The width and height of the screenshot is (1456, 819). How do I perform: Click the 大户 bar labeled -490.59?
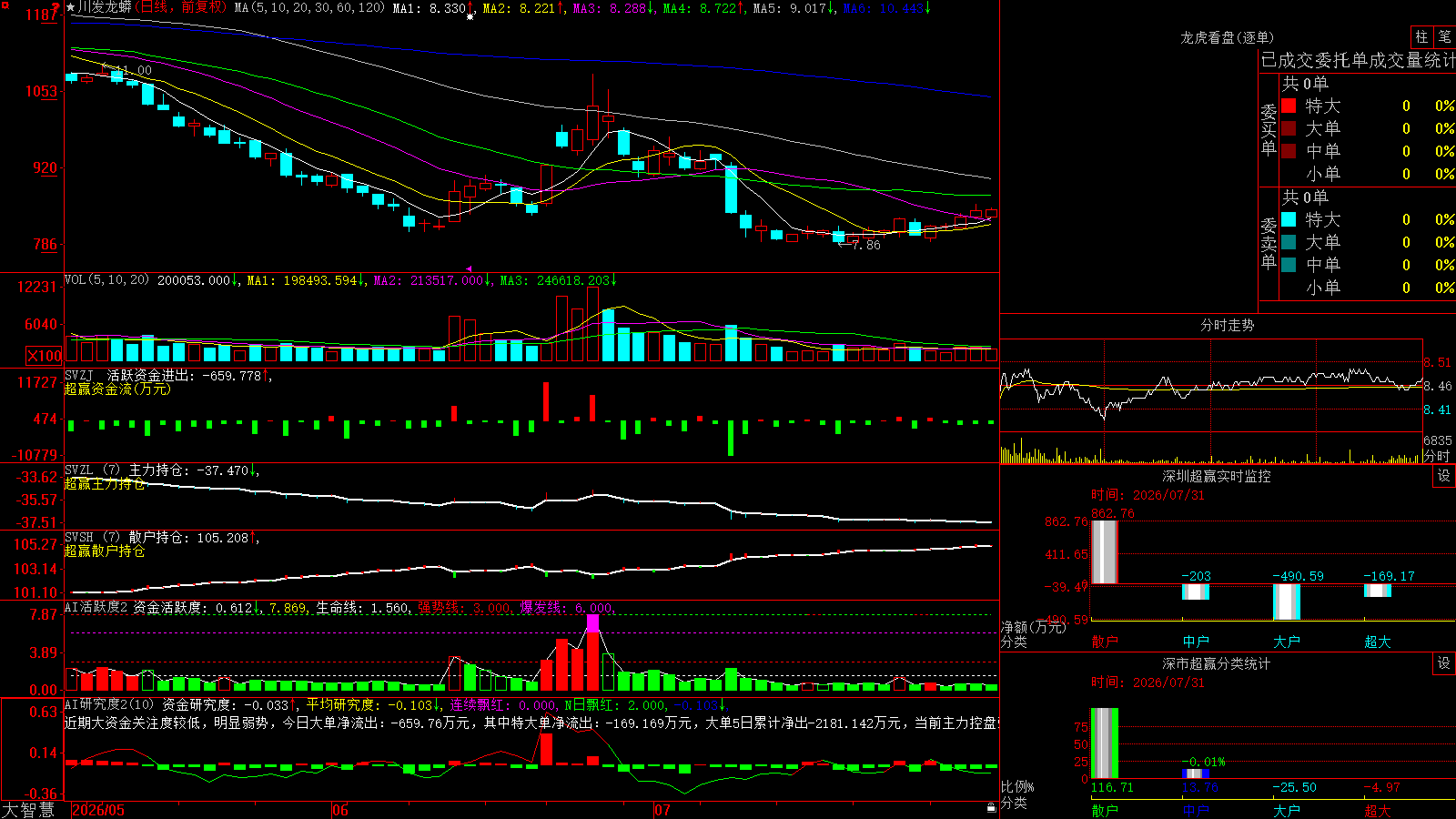pyautogui.click(x=1287, y=602)
